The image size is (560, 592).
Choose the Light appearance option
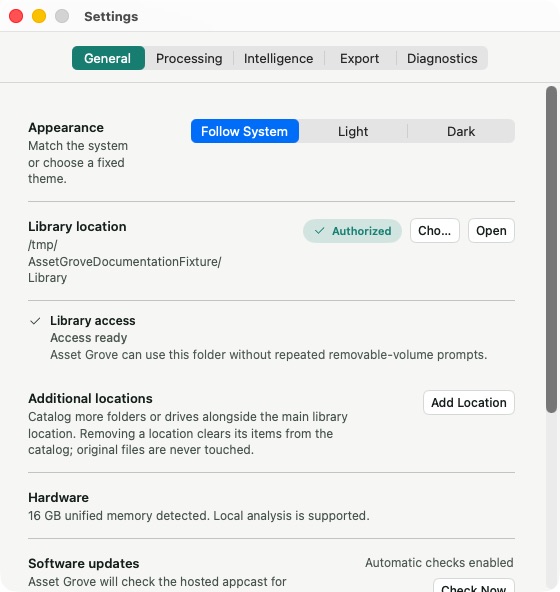tap(353, 131)
